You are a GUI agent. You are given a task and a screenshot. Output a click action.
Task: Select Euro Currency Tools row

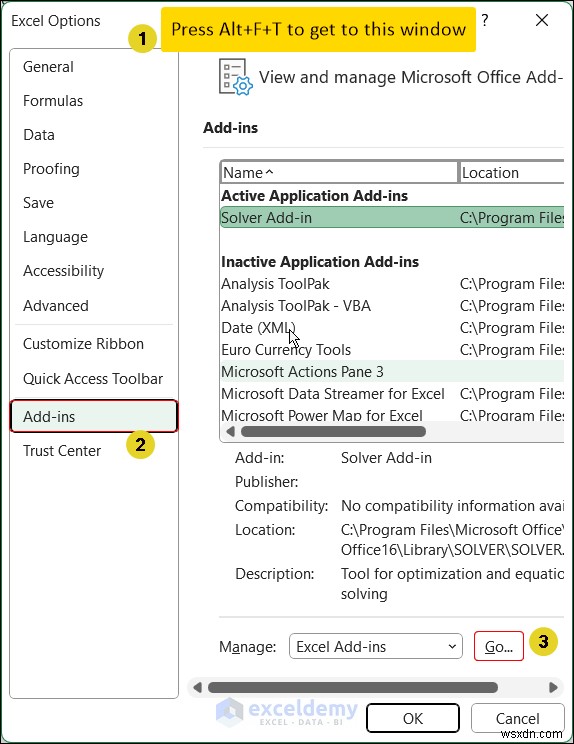[392, 350]
